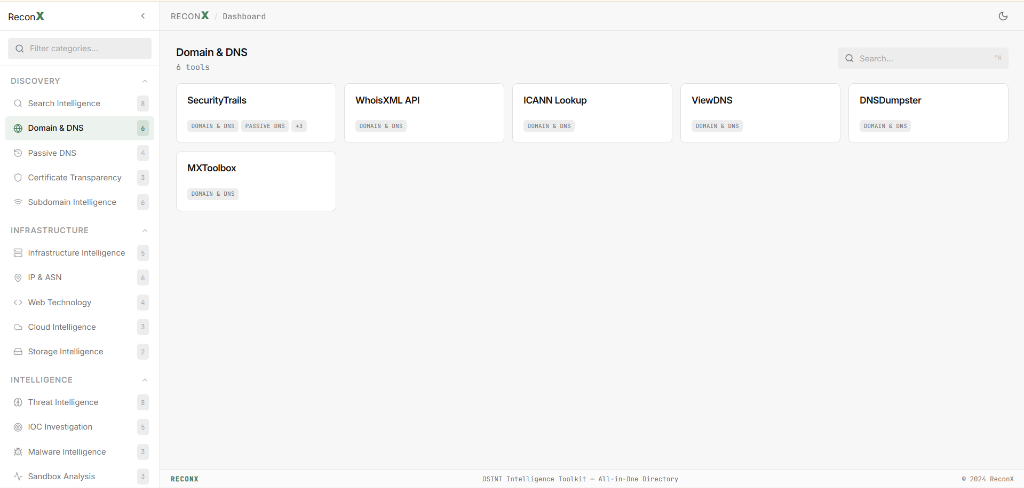This screenshot has height=488, width=1024.
Task: Click the +3 tag on SecurityTrails card
Action: tap(299, 126)
